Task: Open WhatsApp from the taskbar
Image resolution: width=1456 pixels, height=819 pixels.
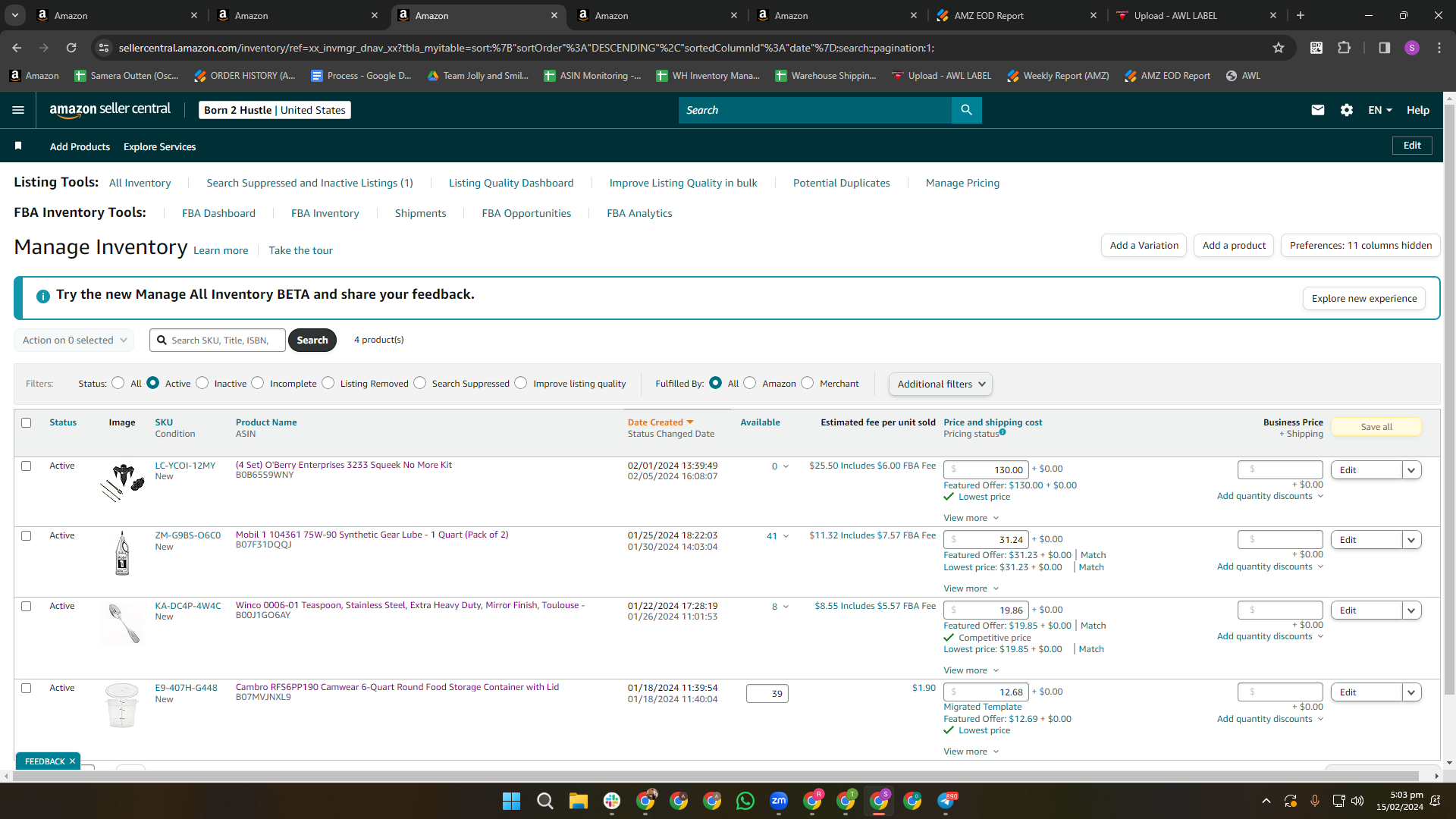Action: pos(745,801)
